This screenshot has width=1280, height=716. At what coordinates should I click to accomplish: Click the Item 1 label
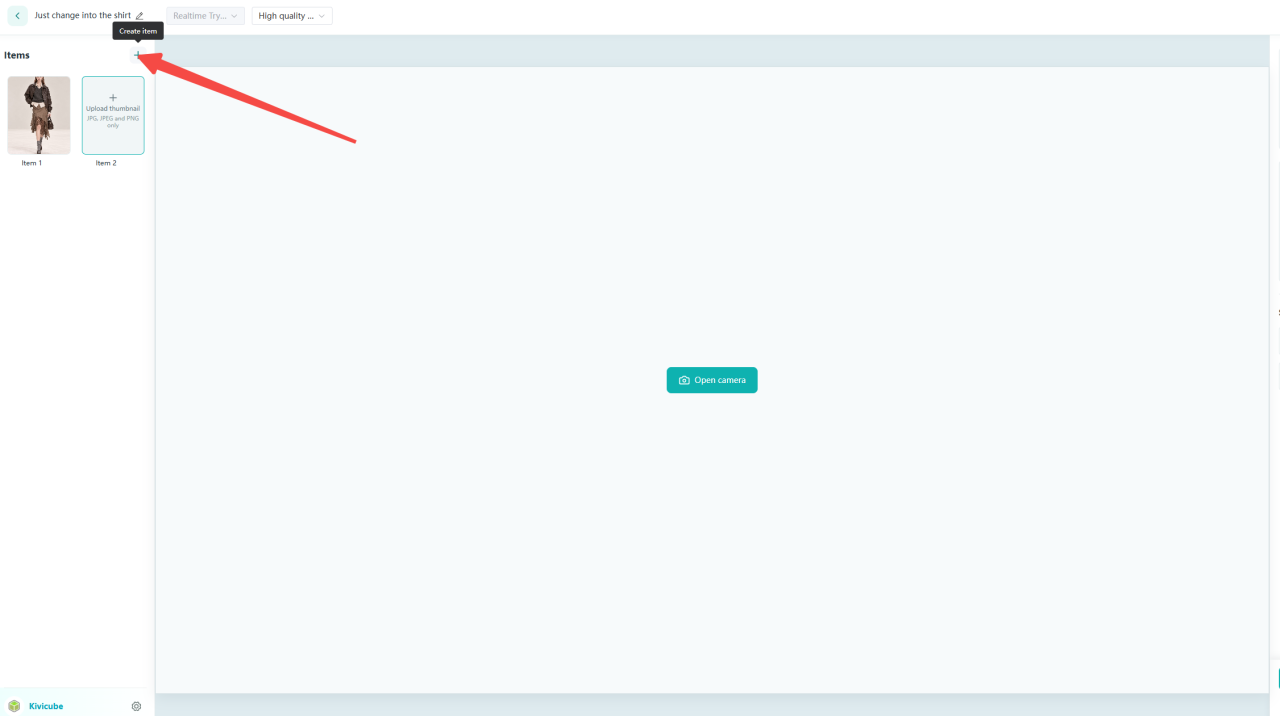tap(32, 163)
